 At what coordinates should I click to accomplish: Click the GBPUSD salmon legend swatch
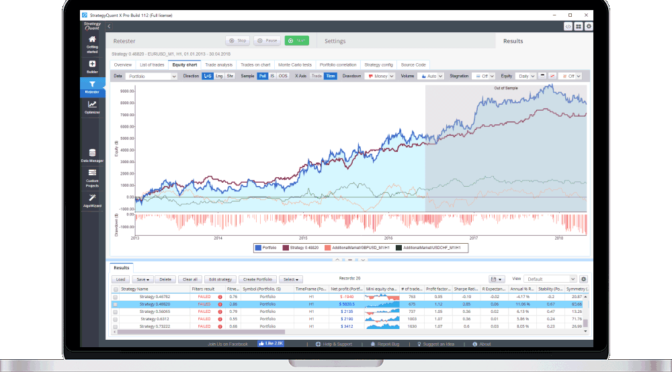[327, 248]
